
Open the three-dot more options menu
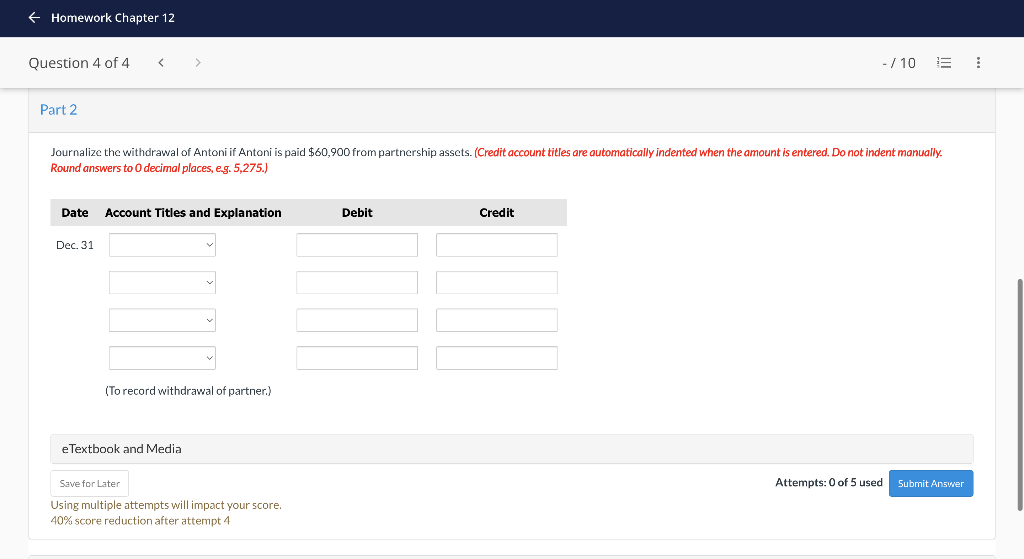978,63
